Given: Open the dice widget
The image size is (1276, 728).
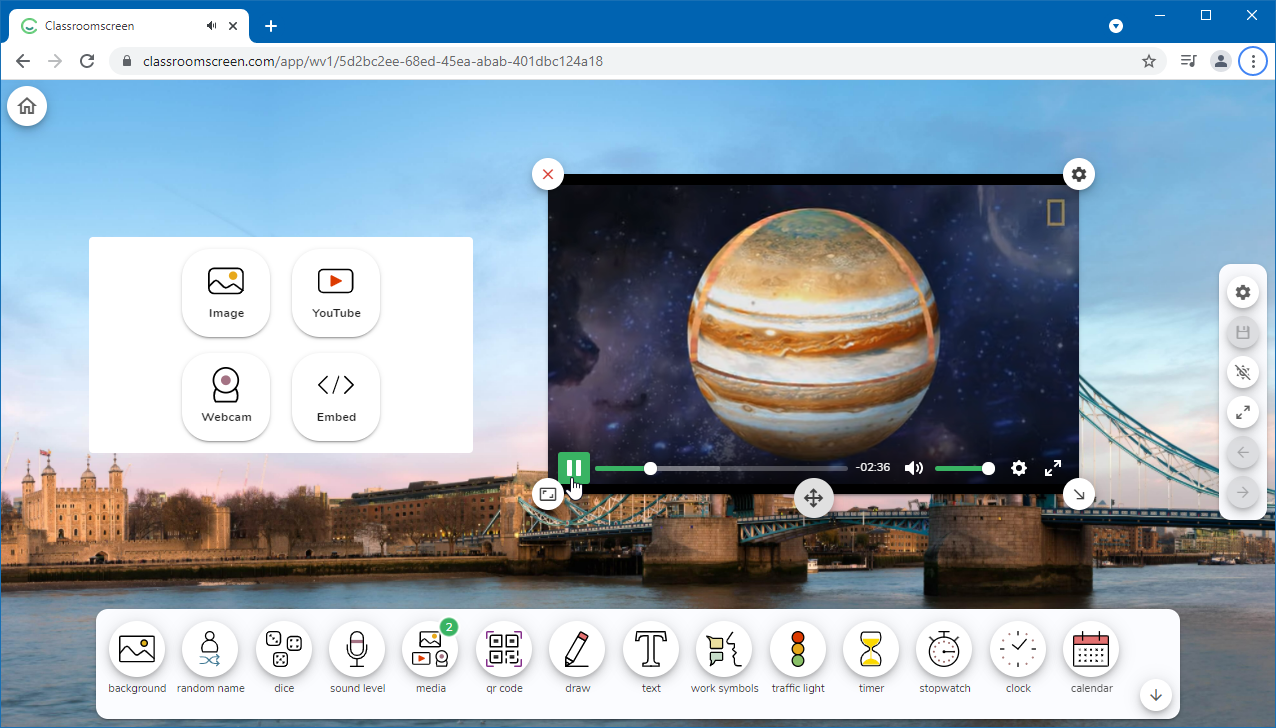Looking at the screenshot, I should click(283, 649).
